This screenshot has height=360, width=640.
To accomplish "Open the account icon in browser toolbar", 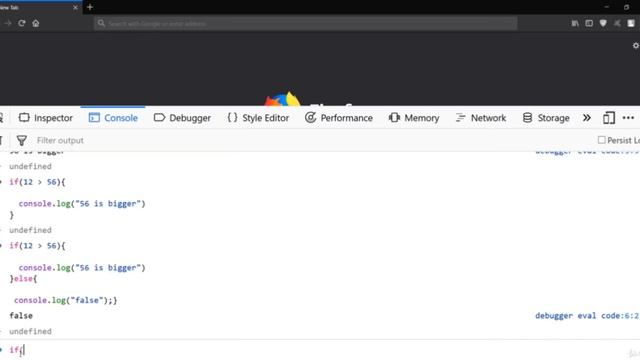I will [631, 24].
